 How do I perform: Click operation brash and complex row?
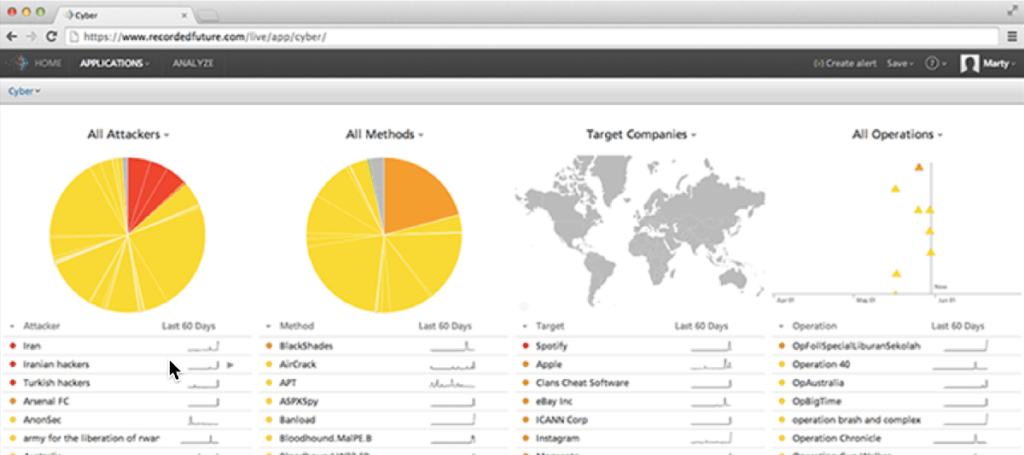pos(897,420)
